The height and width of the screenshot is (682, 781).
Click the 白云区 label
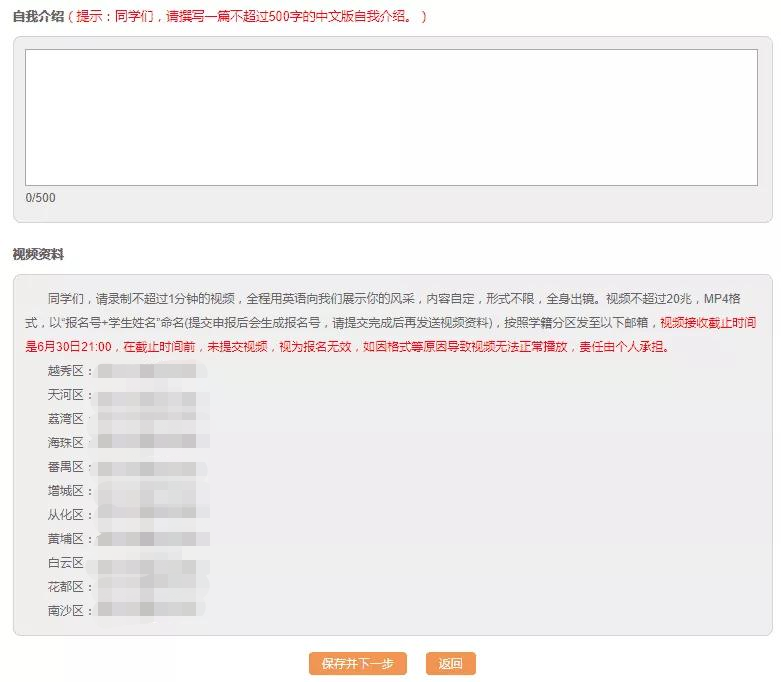point(66,563)
